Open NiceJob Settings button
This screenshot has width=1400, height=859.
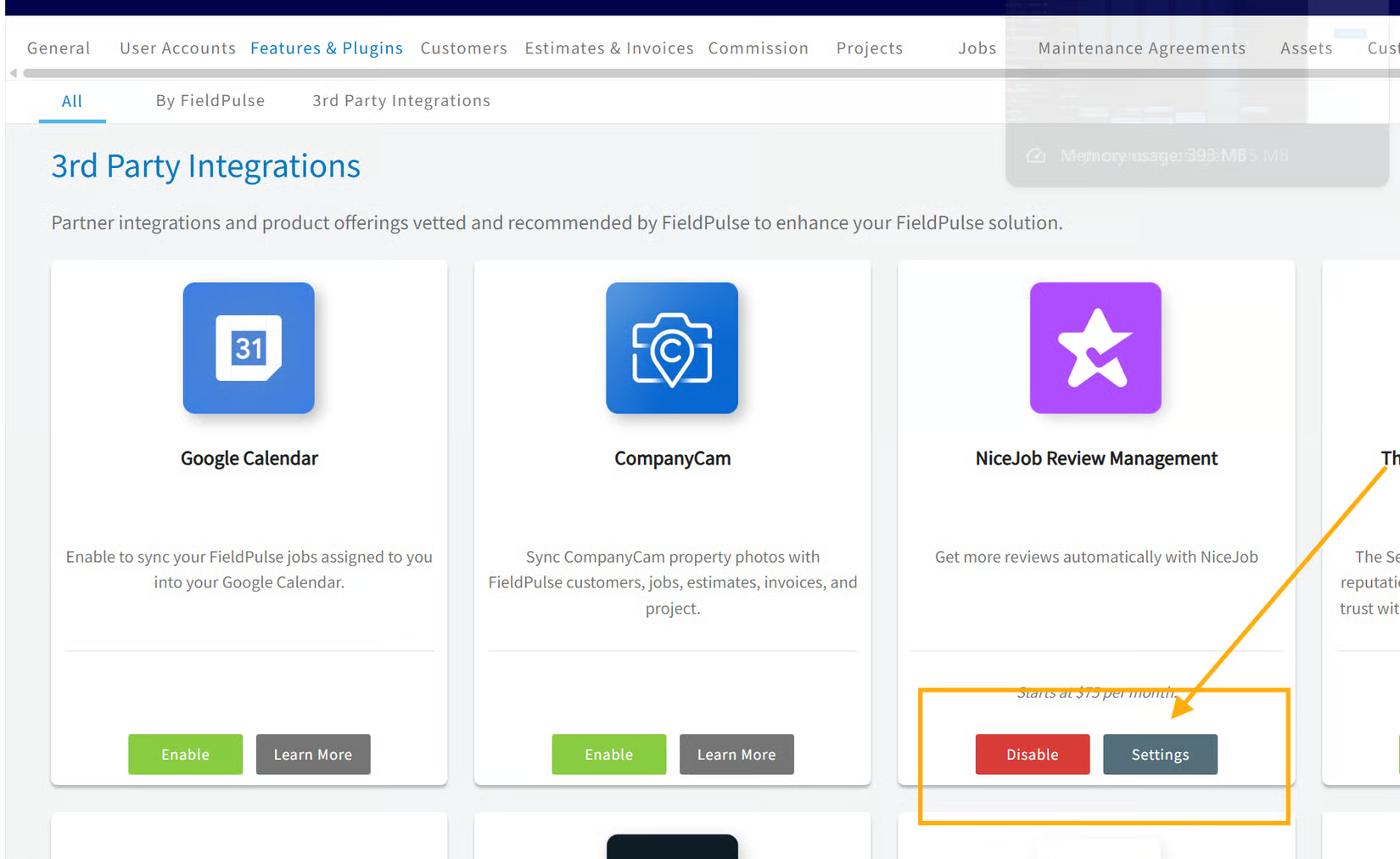tap(1160, 755)
